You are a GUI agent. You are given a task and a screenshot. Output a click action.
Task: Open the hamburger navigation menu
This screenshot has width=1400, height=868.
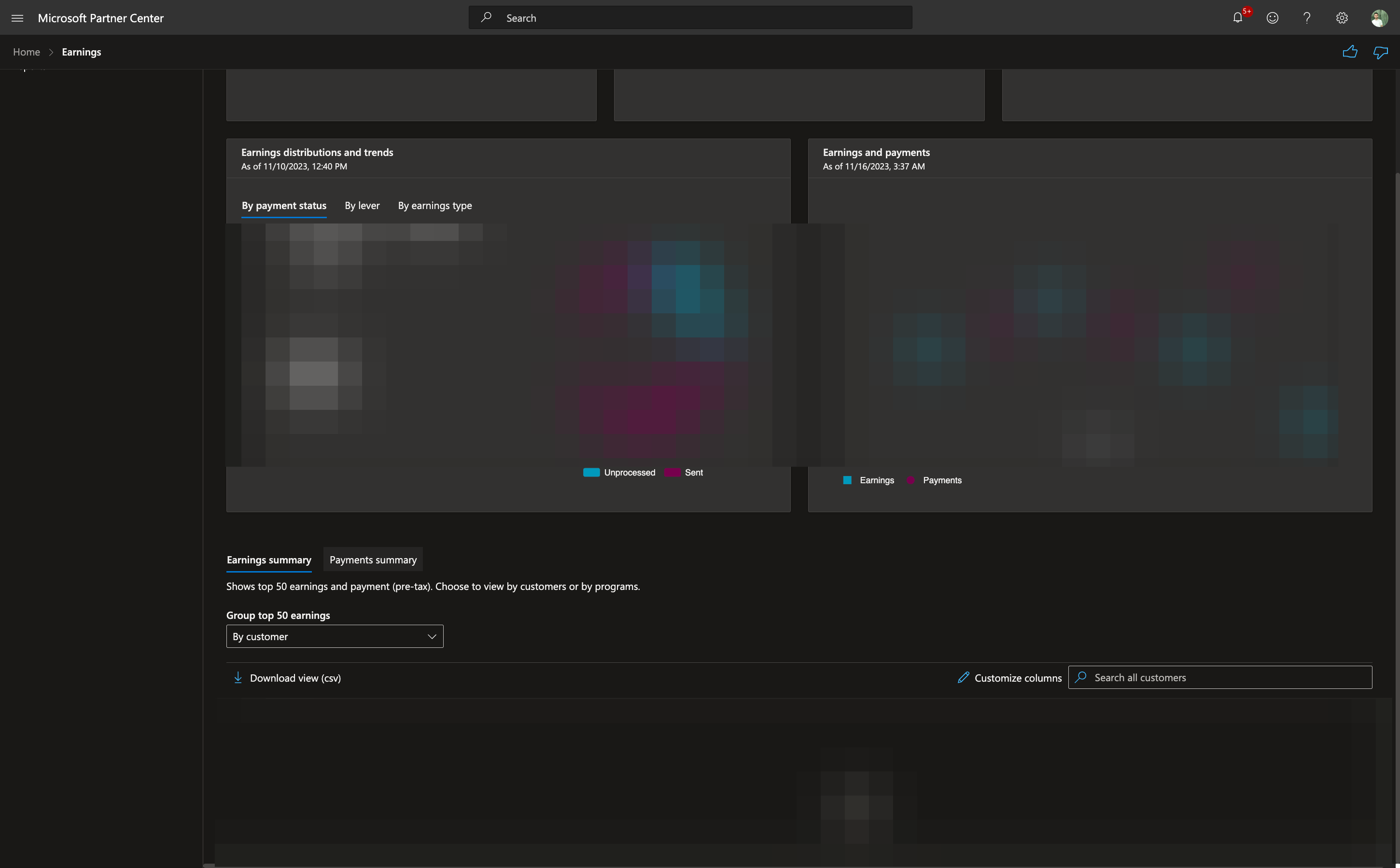coord(17,18)
